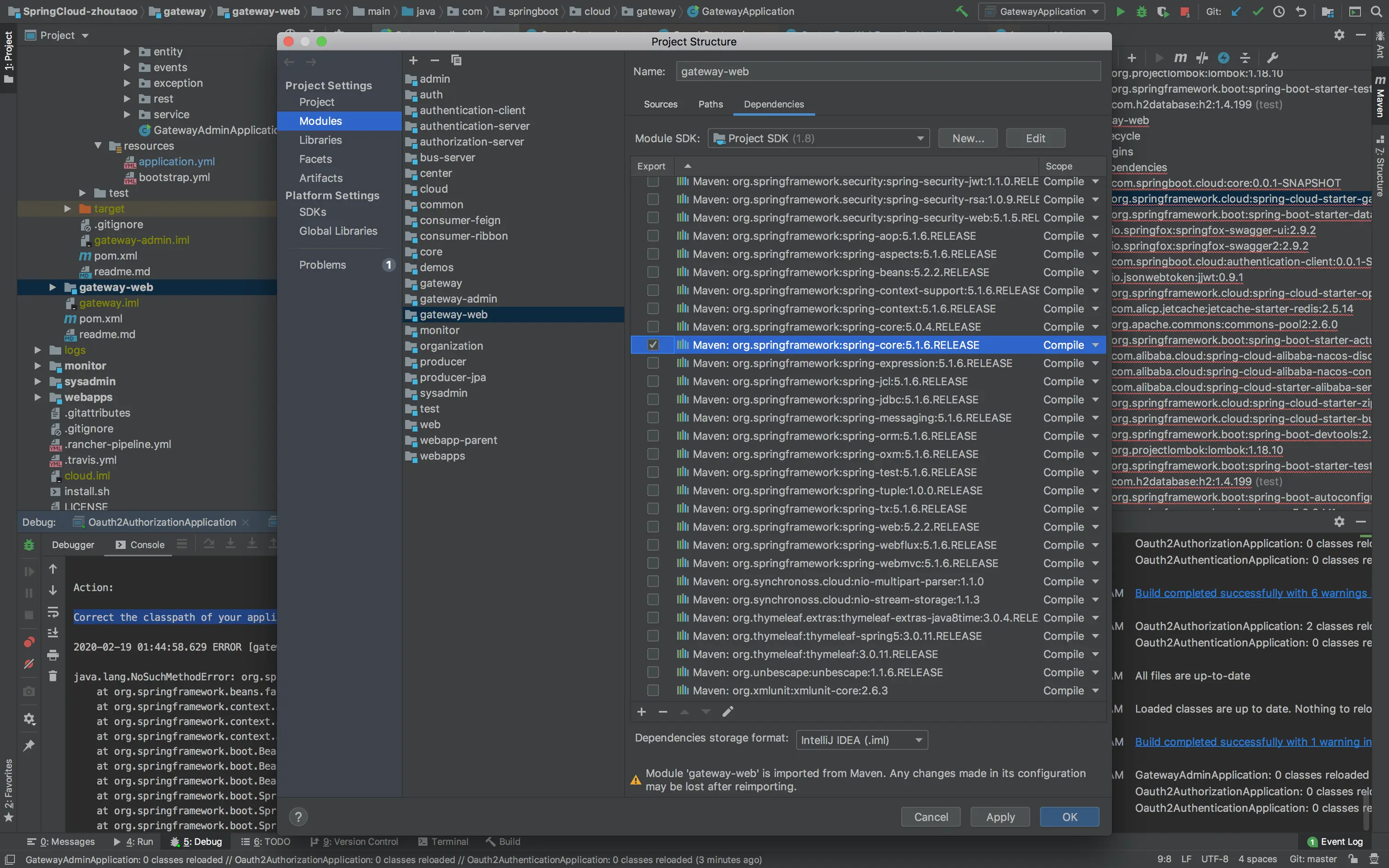Screen dimensions: 1389x868
Task: Open the help question mark button
Action: click(299, 817)
